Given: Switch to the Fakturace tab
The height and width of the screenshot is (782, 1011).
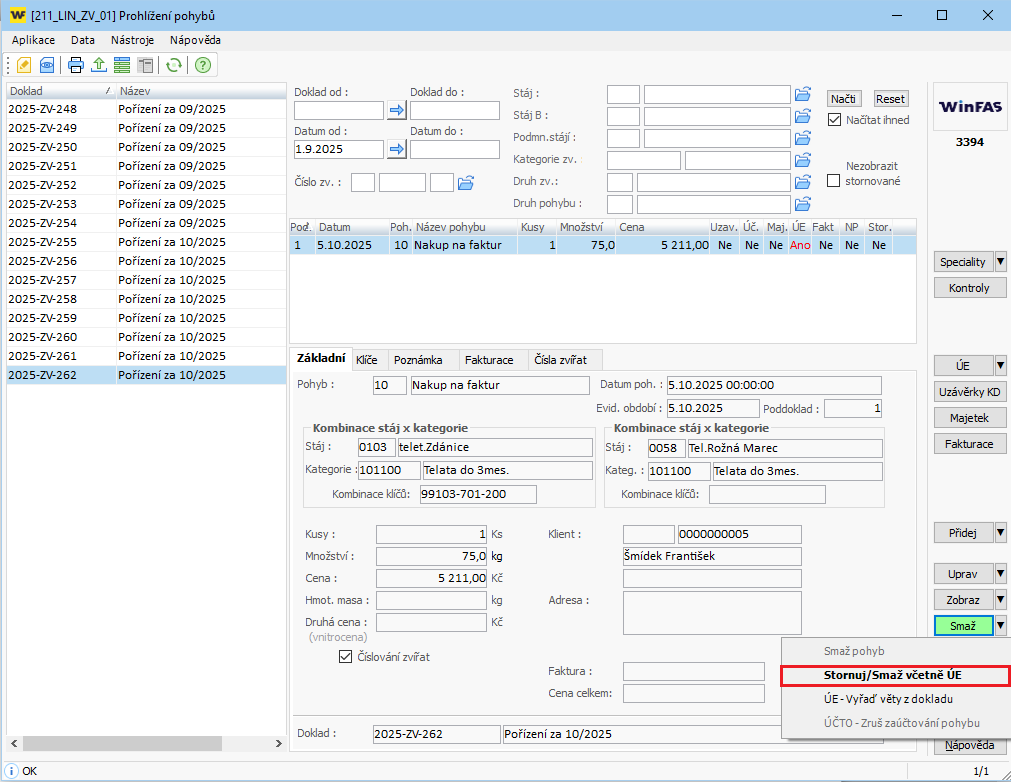Looking at the screenshot, I should tap(489, 359).
